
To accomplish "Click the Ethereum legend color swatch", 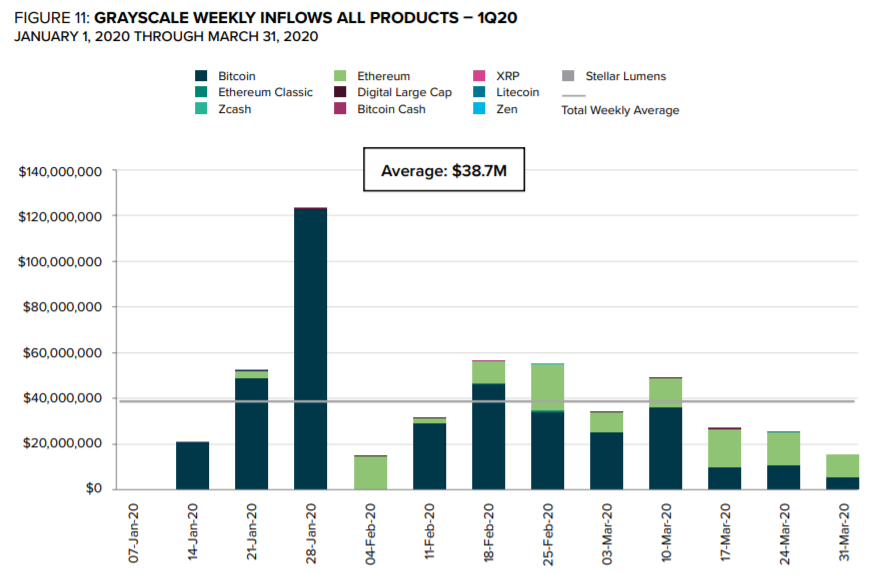I will pyautogui.click(x=339, y=76).
